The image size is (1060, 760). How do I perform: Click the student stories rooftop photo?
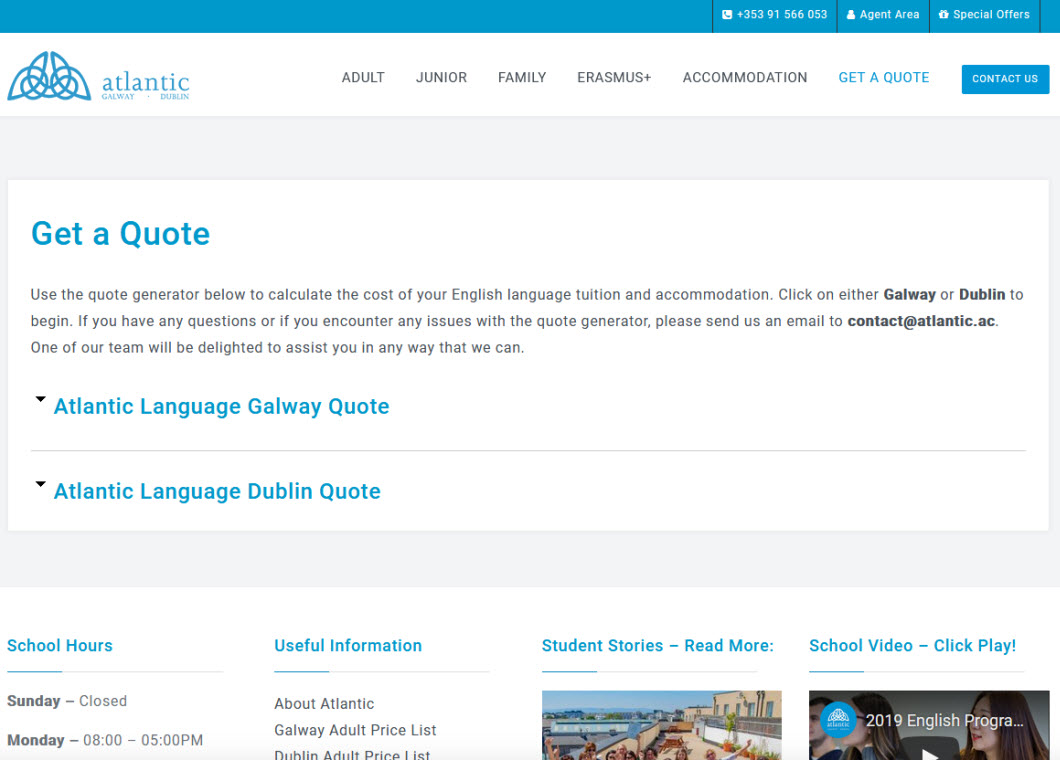click(x=661, y=725)
